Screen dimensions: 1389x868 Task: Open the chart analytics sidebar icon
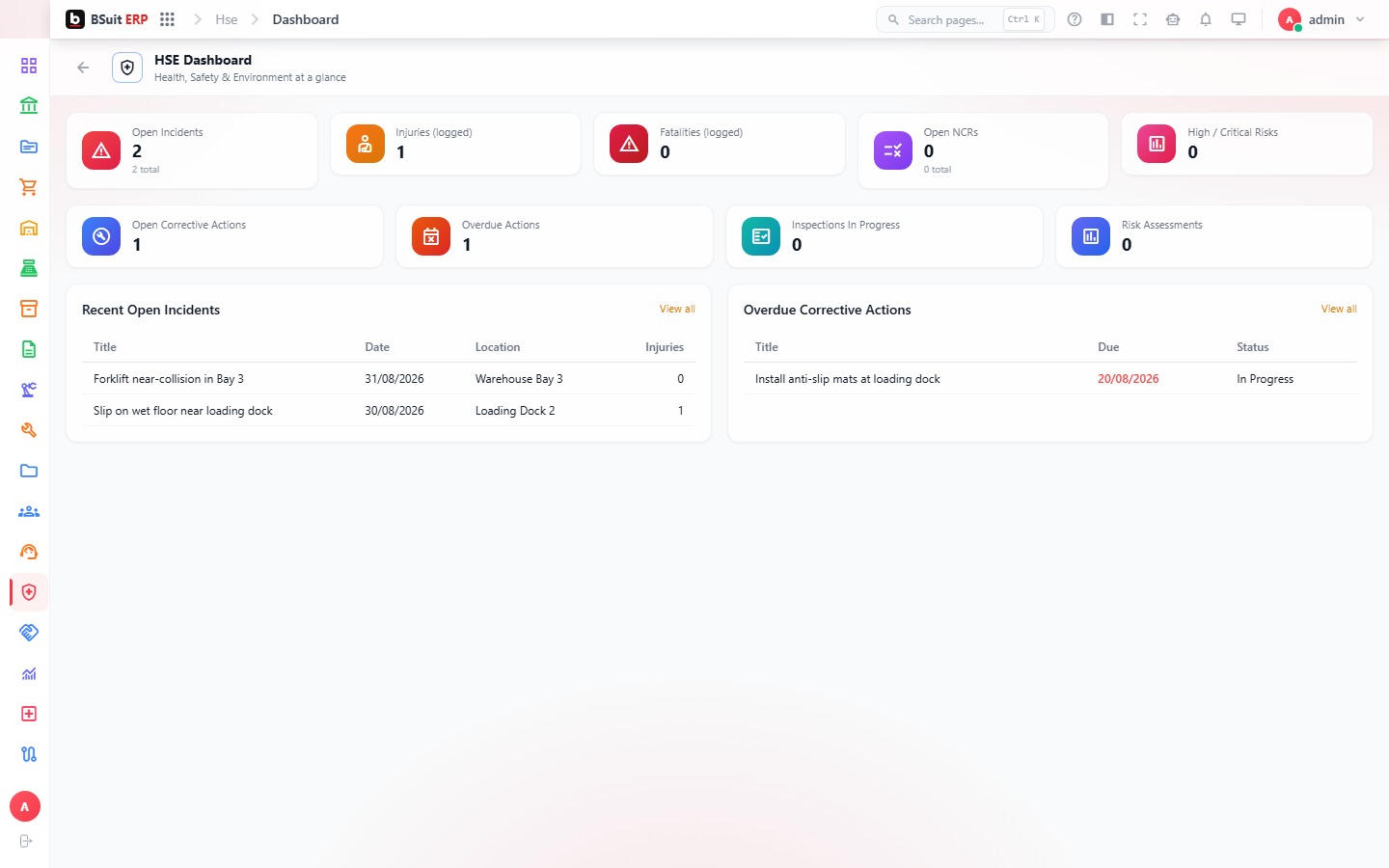[29, 673]
